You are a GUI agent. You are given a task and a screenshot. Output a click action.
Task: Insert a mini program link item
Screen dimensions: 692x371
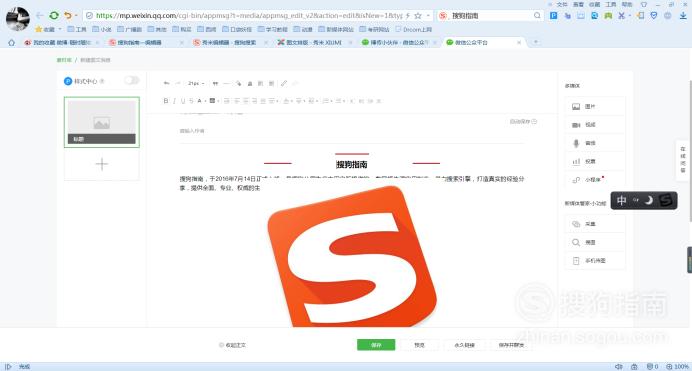(595, 180)
